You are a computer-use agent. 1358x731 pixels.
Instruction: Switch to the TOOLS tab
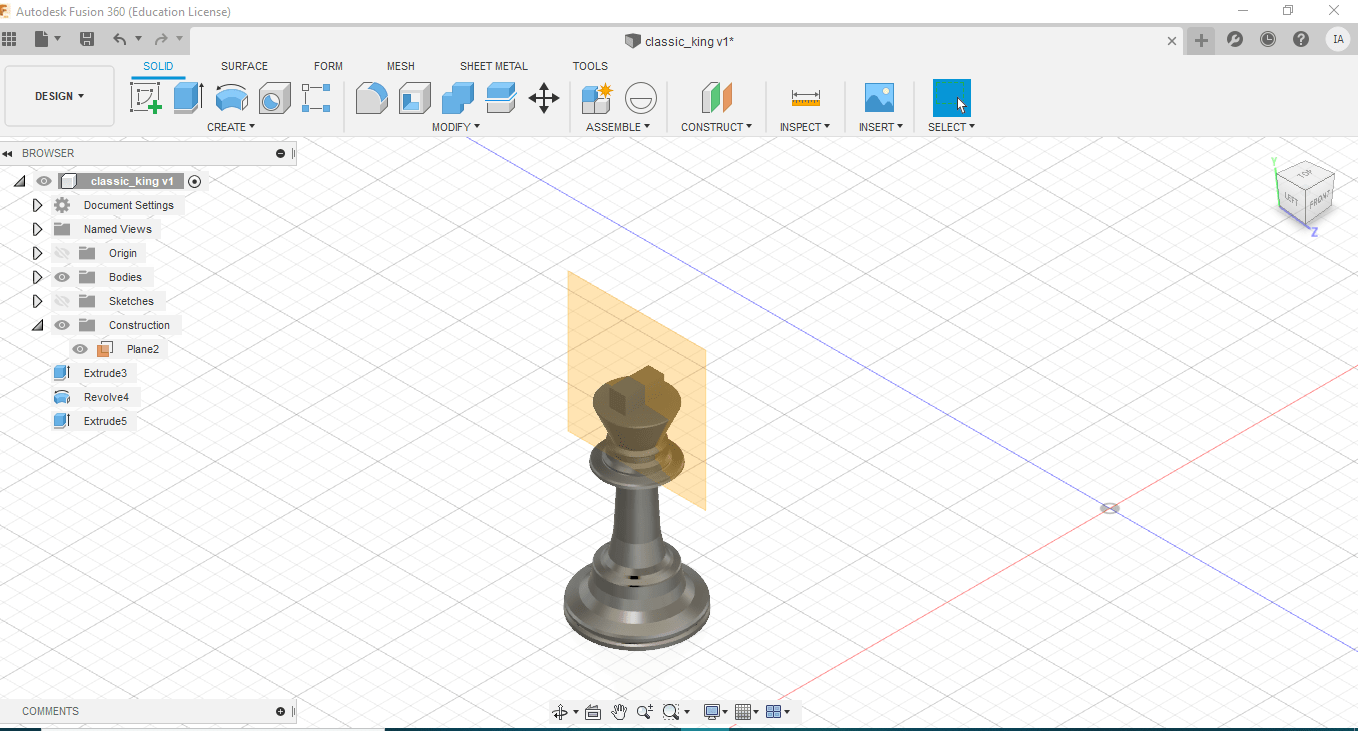click(590, 66)
